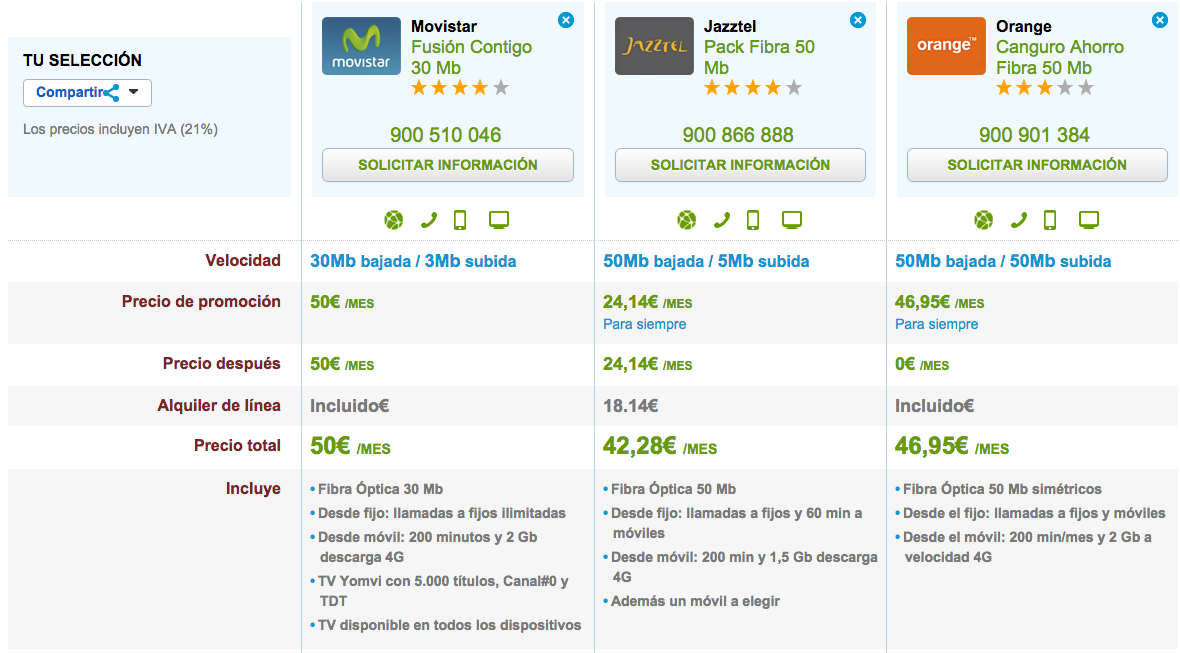
Task: Click the Orange star rating
Action: (1045, 89)
